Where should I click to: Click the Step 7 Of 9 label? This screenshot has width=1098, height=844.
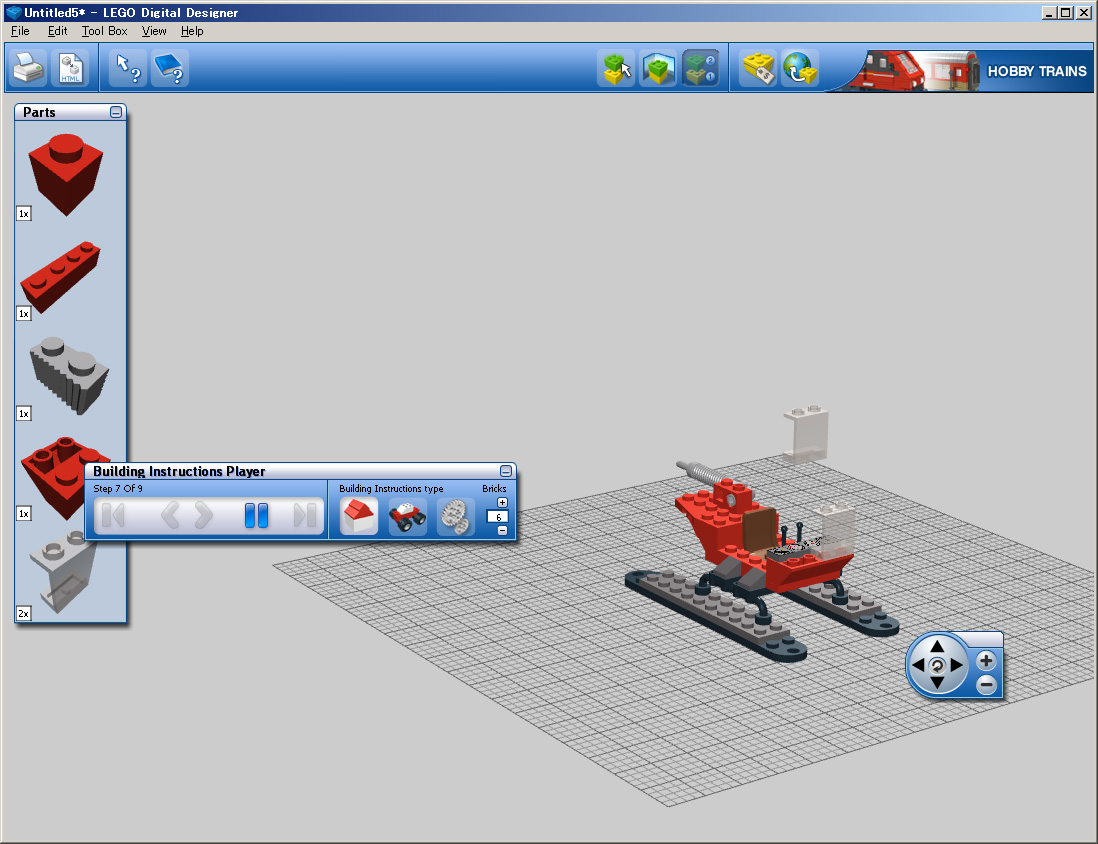tap(118, 488)
